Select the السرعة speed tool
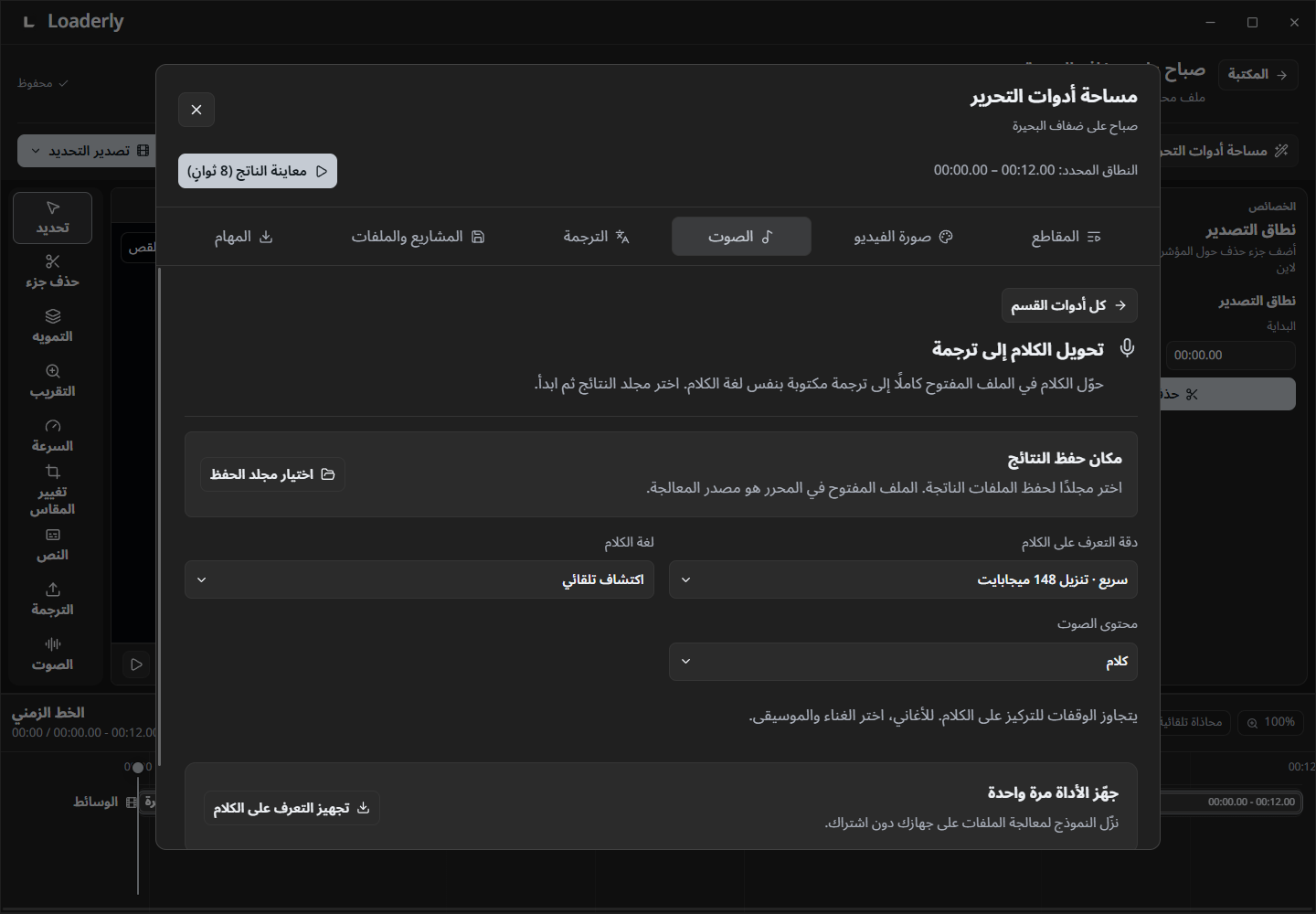1316x914 pixels. tap(52, 436)
